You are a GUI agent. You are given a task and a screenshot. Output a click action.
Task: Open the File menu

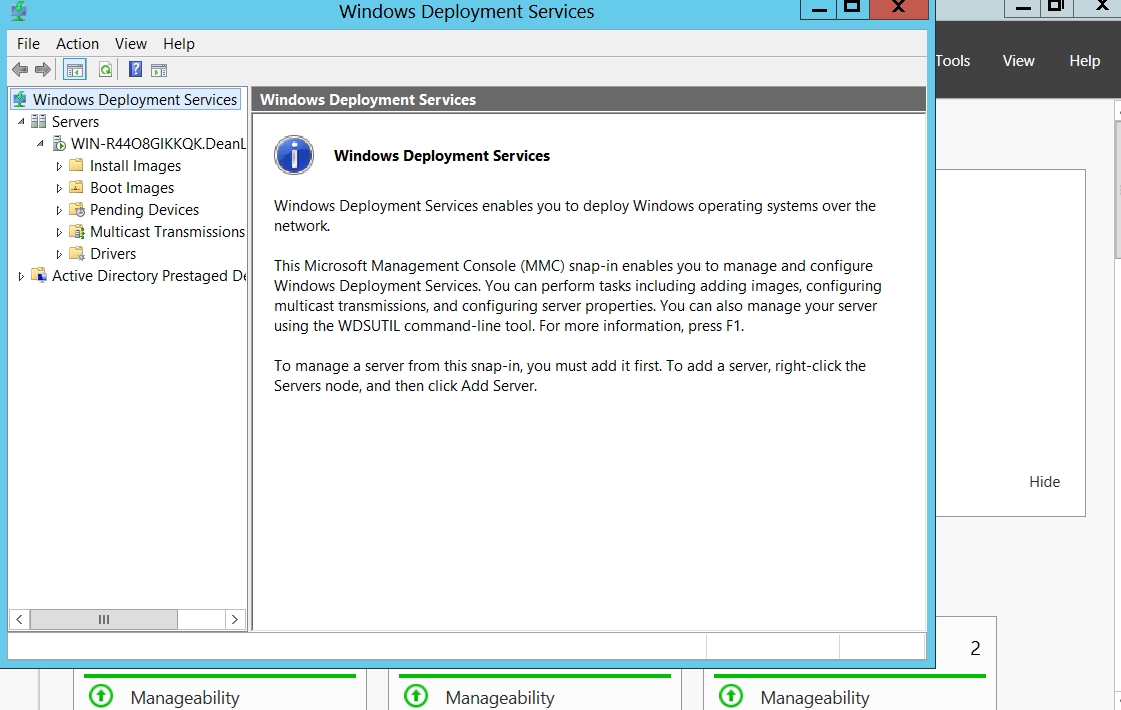(28, 44)
